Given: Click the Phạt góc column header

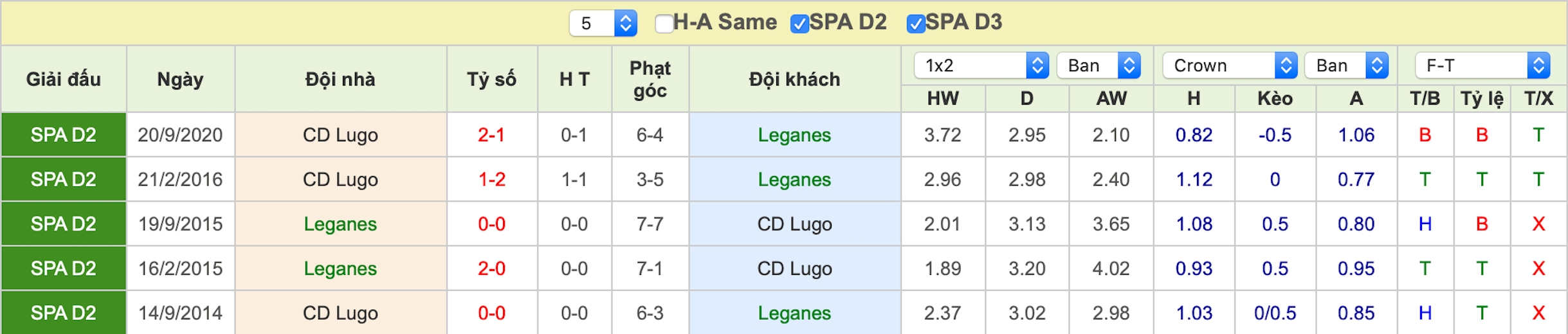Looking at the screenshot, I should click(650, 79).
